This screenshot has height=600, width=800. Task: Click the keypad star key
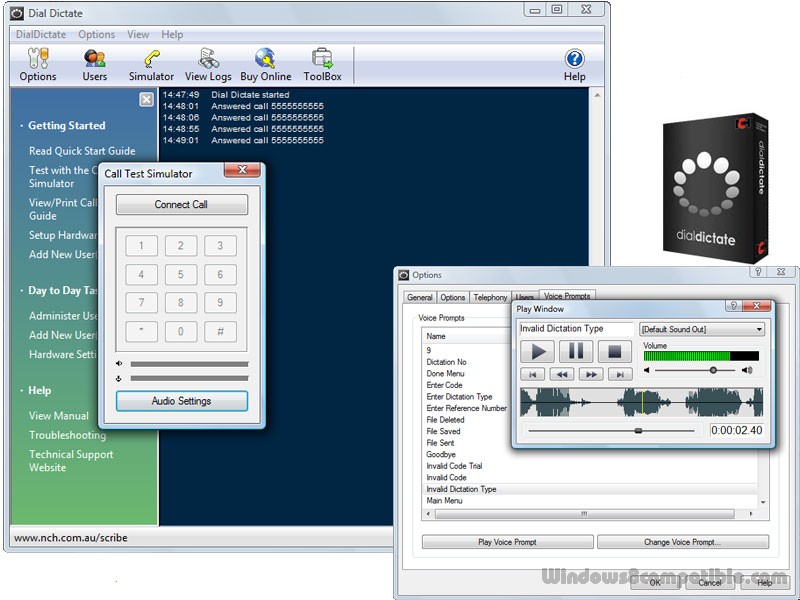tap(141, 331)
